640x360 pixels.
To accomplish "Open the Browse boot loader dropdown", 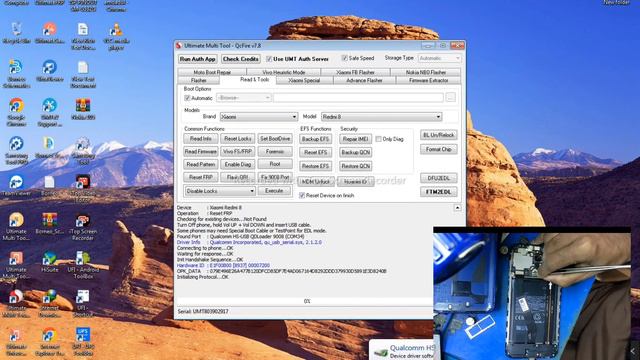I will click(244, 98).
